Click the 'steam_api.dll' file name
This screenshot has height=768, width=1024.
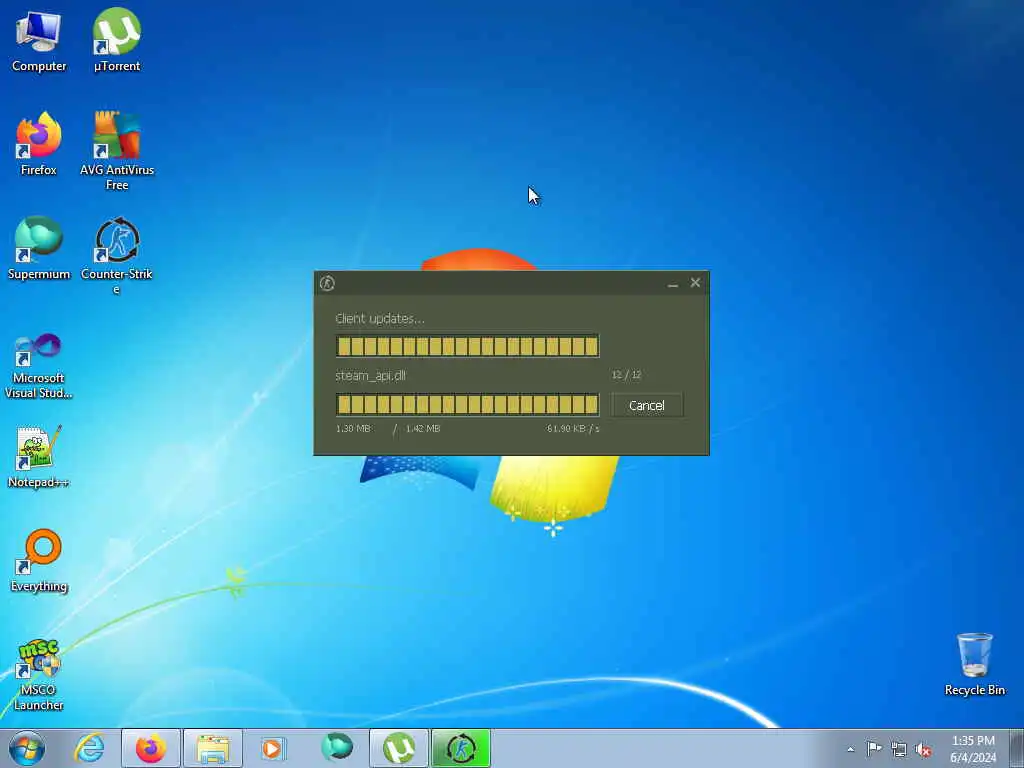(370, 376)
